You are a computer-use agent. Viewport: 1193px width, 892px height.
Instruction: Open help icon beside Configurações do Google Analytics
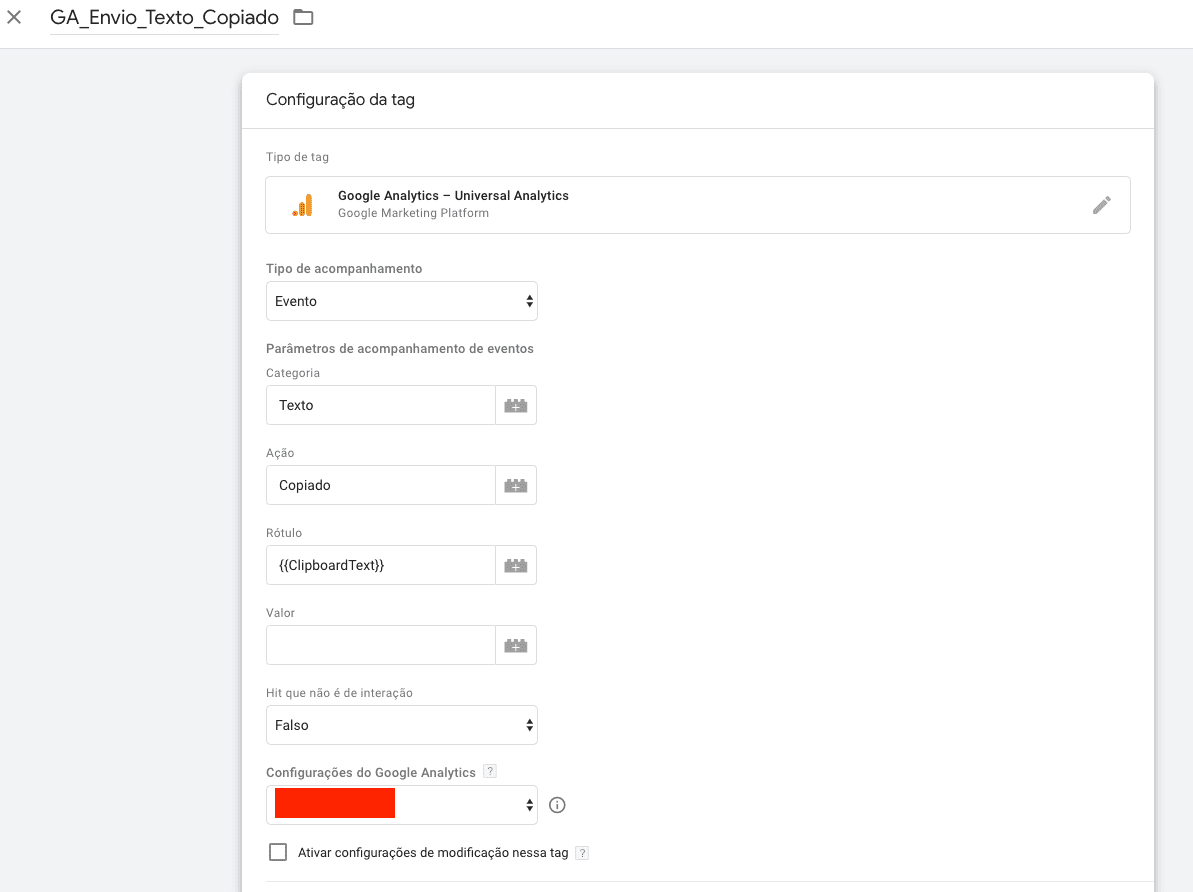point(490,771)
